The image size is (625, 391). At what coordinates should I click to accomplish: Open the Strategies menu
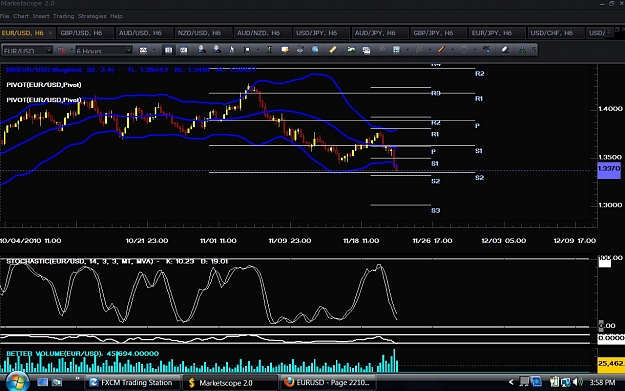tap(92, 16)
